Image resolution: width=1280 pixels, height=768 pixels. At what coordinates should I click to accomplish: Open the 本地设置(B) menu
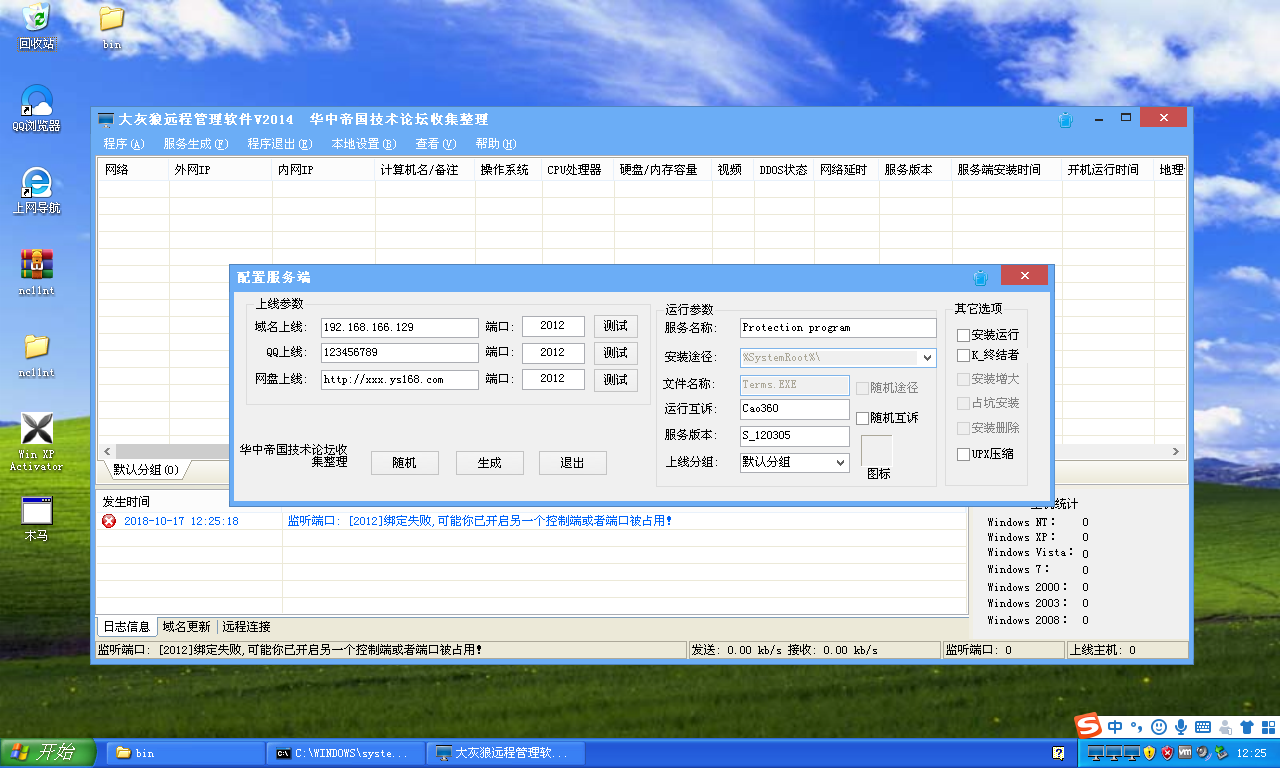364,144
